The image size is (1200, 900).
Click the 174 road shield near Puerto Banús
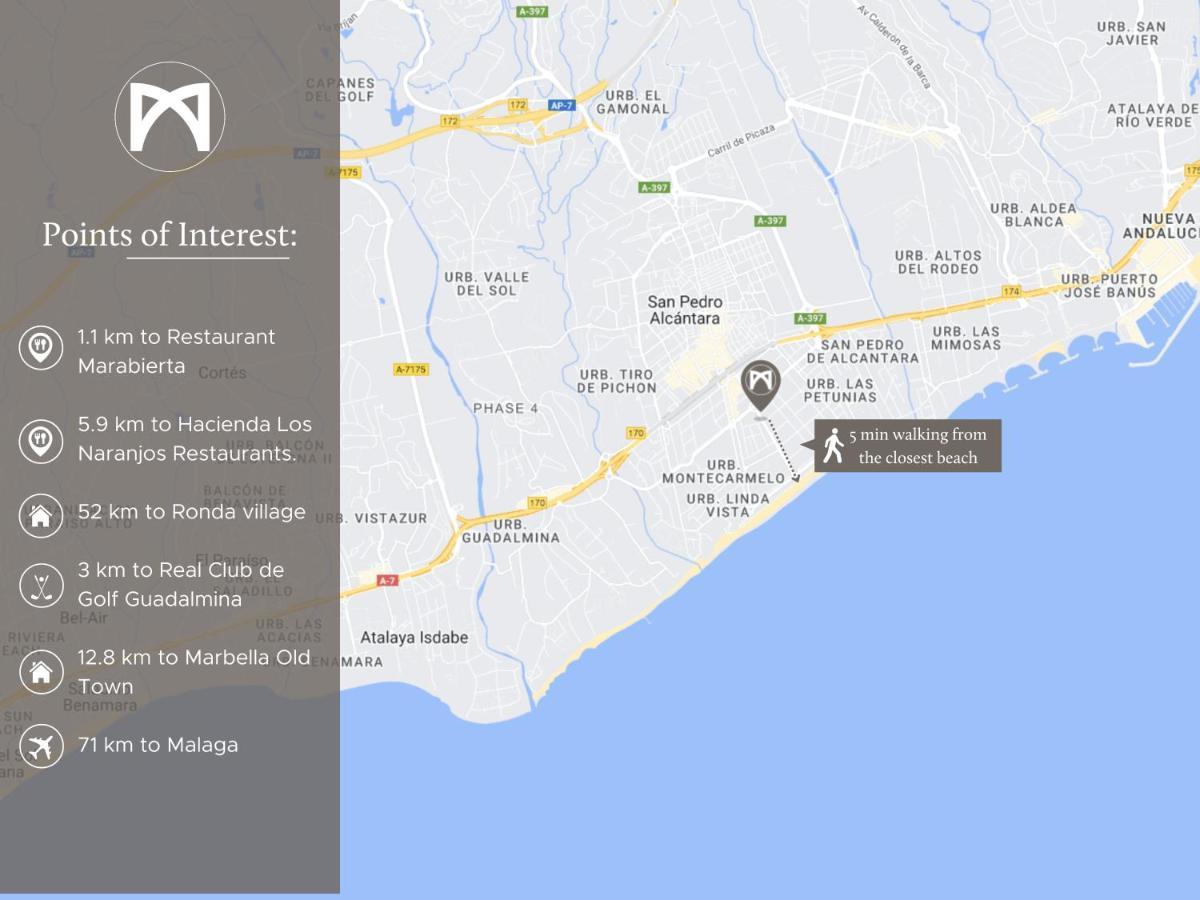(x=1010, y=292)
